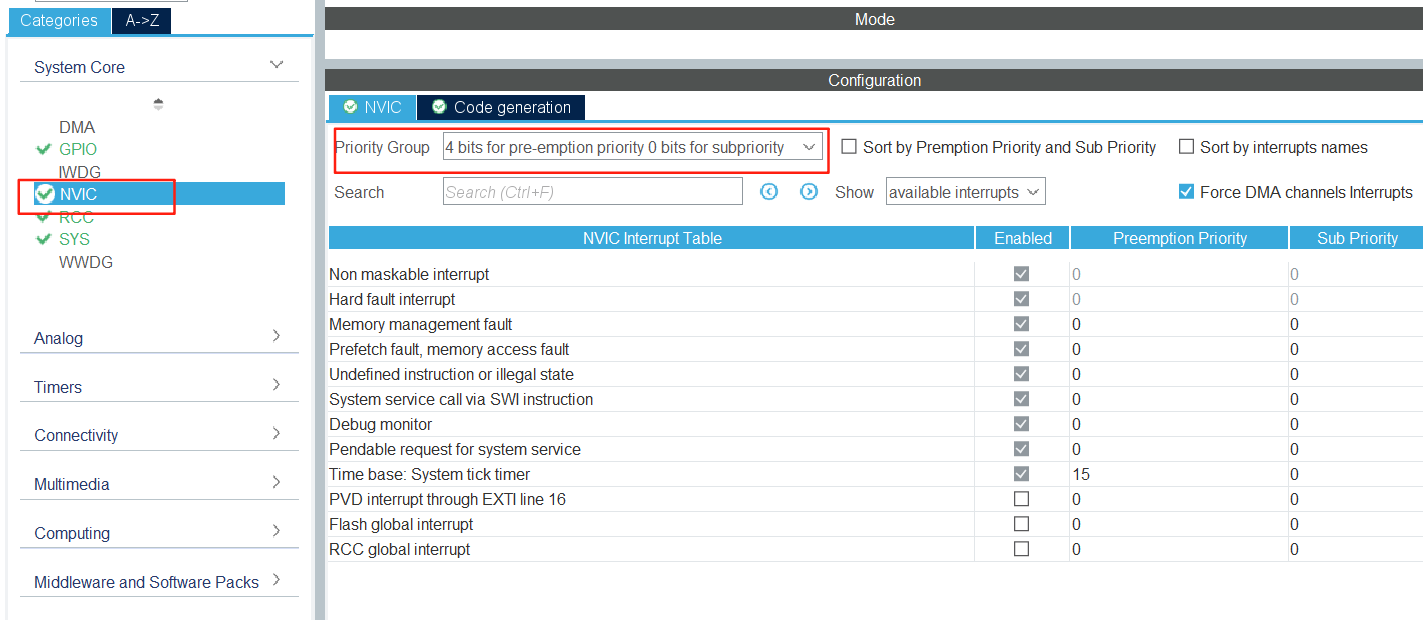This screenshot has width=1423, height=620.
Task: Sort by NVIC Interrupt Table column header
Action: [652, 238]
